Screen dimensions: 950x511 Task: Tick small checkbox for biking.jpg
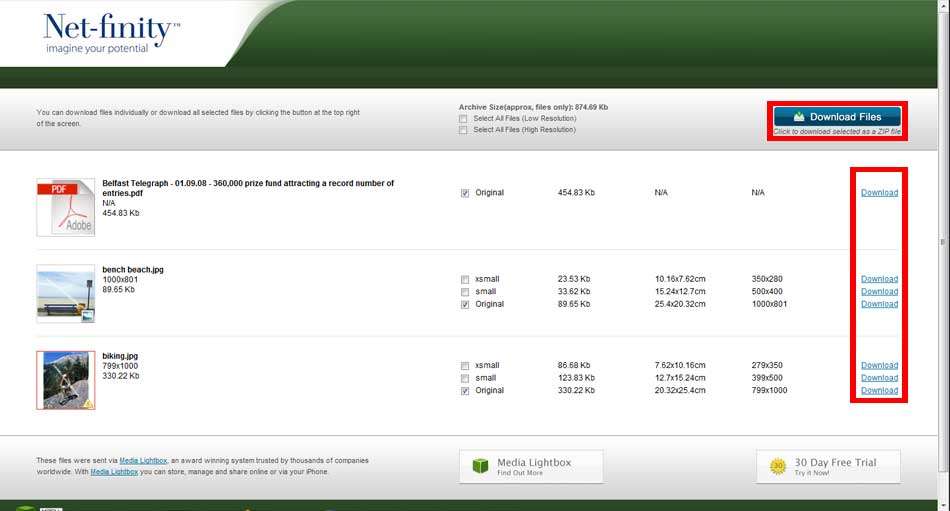click(x=465, y=378)
